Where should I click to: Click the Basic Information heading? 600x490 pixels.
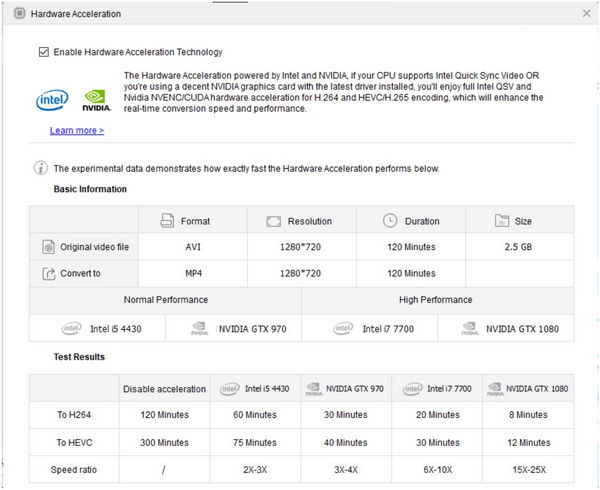[x=90, y=189]
